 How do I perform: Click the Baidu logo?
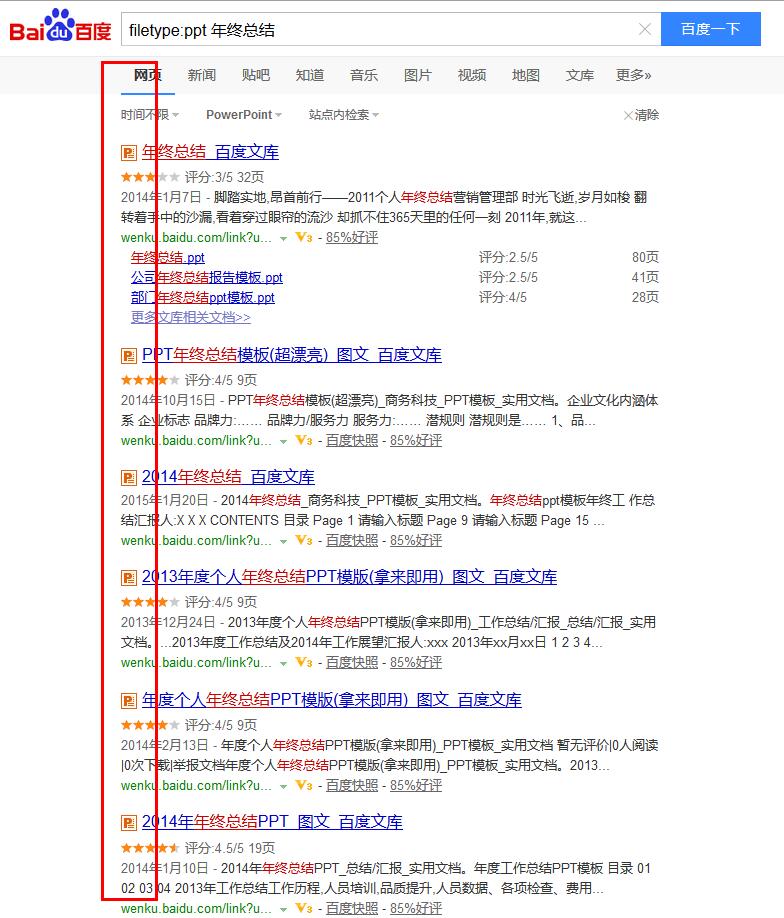click(x=60, y=26)
